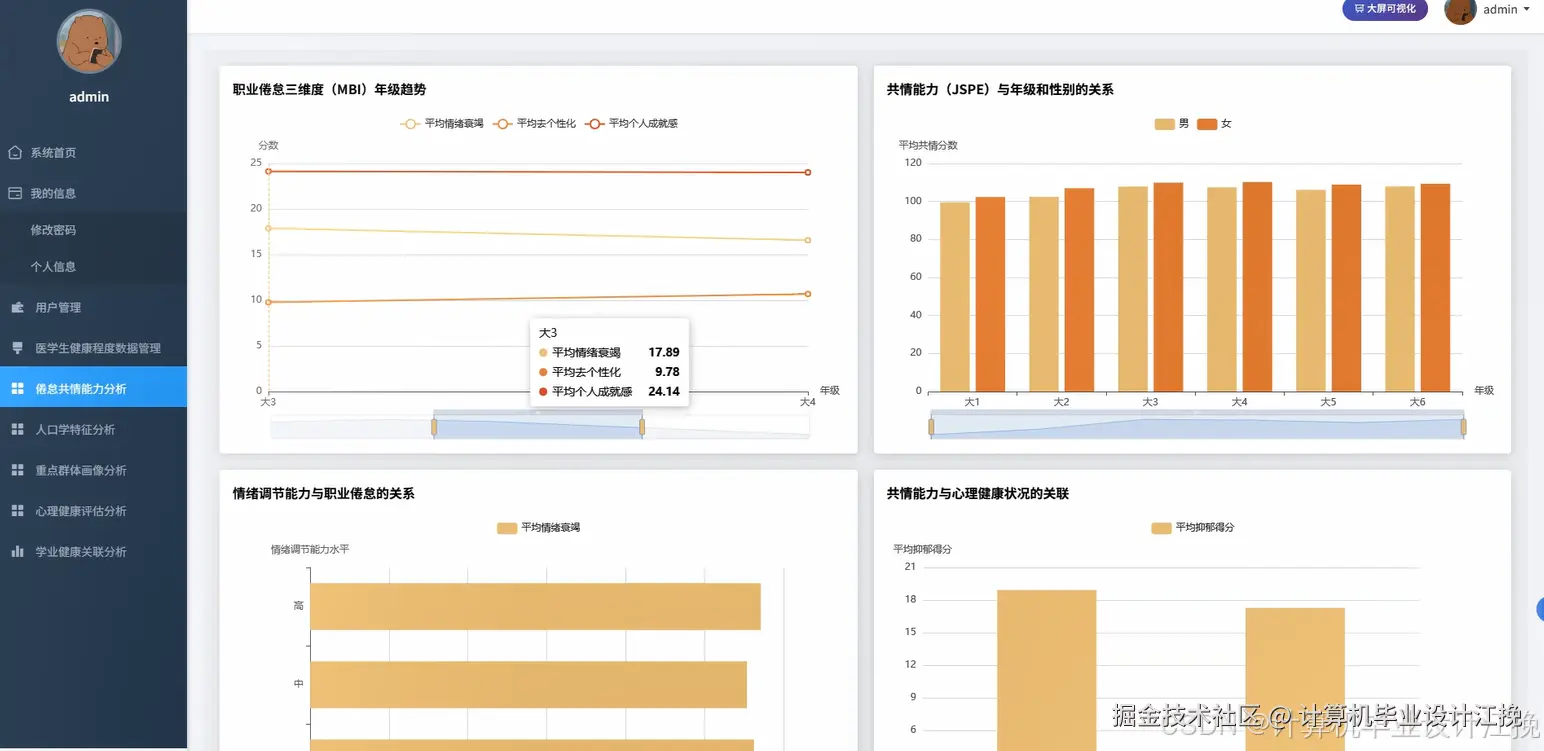Click the bar-chart icon beside 学业健康关联分析
This screenshot has height=751, width=1544.
pyautogui.click(x=17, y=551)
